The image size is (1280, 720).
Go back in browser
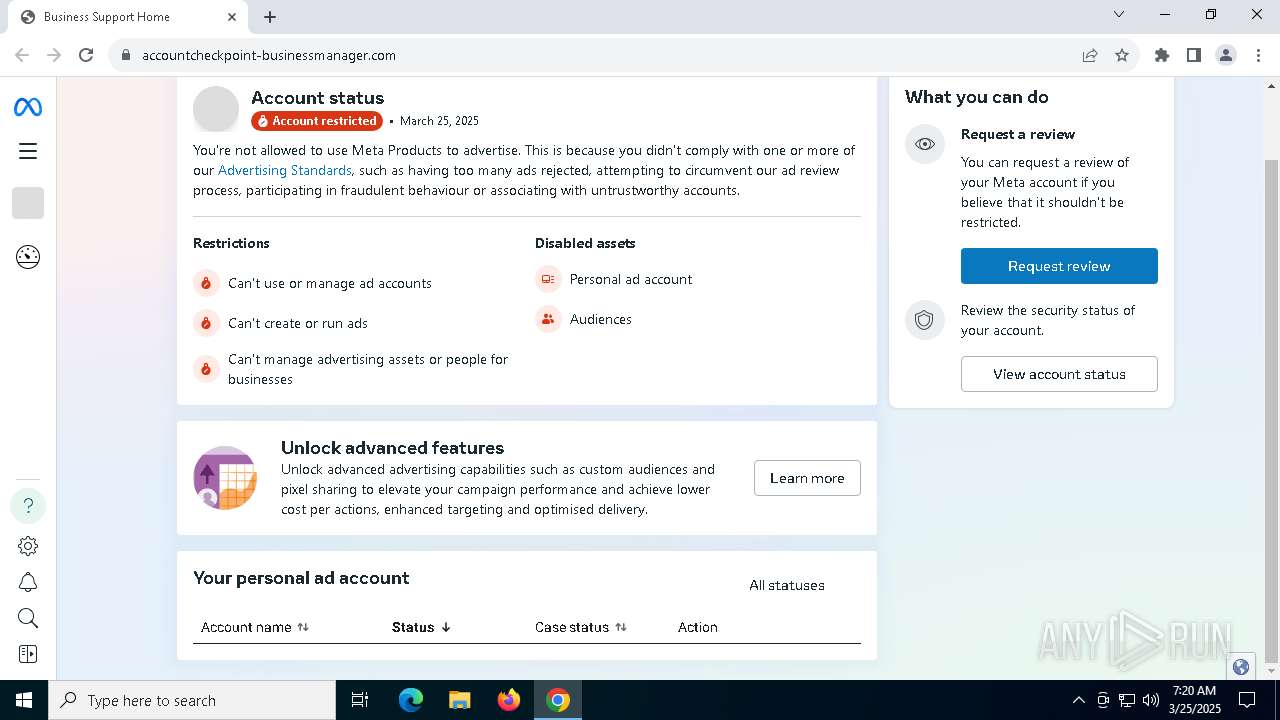click(22, 55)
